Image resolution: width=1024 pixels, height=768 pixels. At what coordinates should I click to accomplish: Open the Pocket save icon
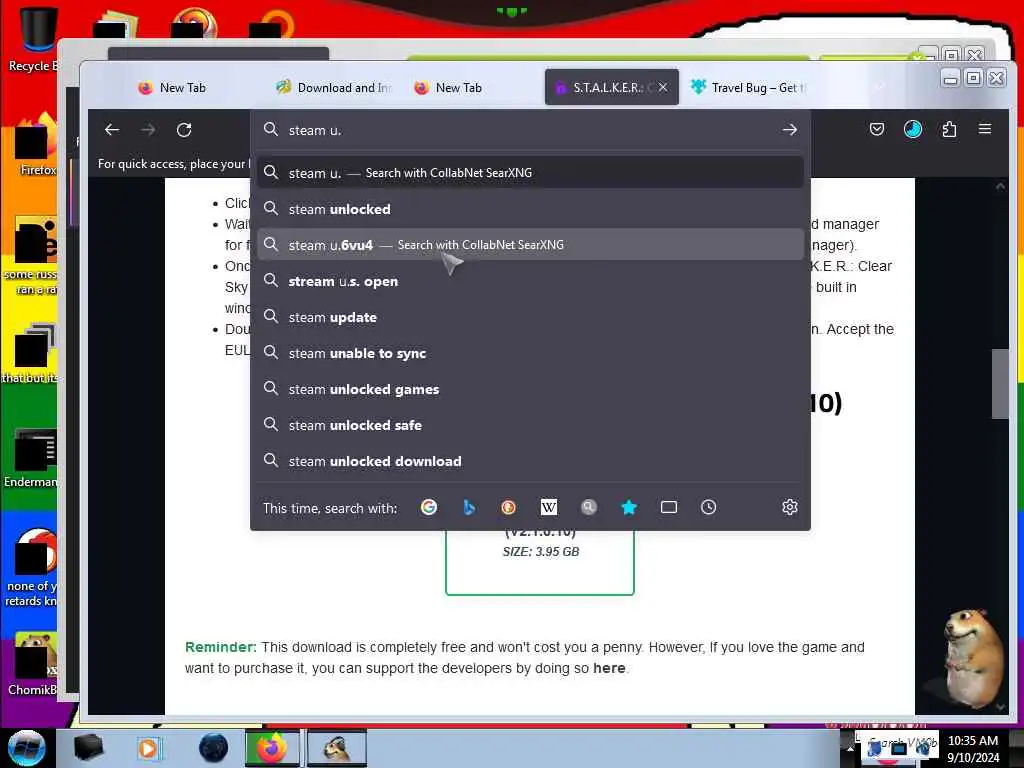(x=876, y=129)
